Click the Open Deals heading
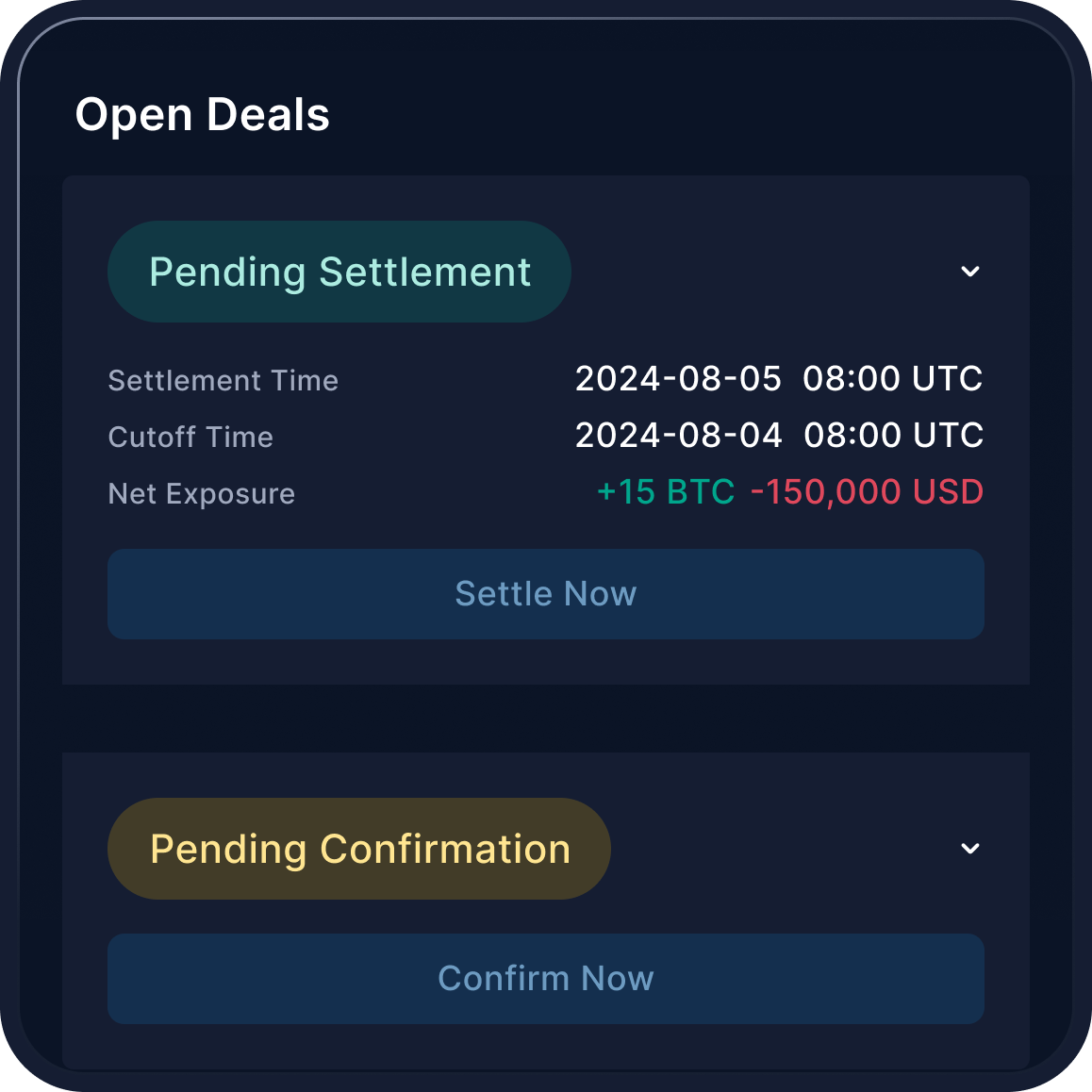The height and width of the screenshot is (1092, 1092). click(x=203, y=114)
